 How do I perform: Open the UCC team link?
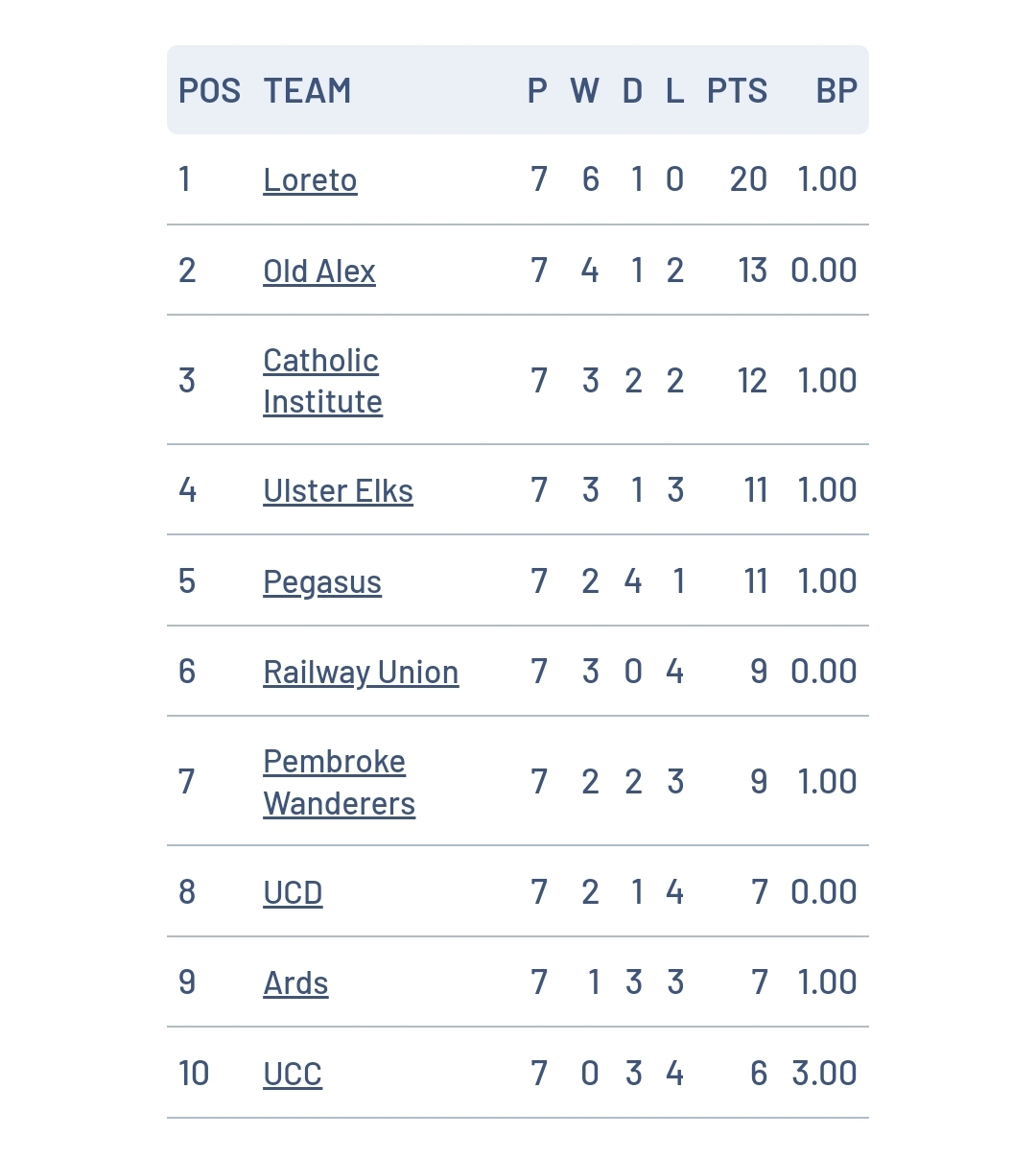point(293,1074)
